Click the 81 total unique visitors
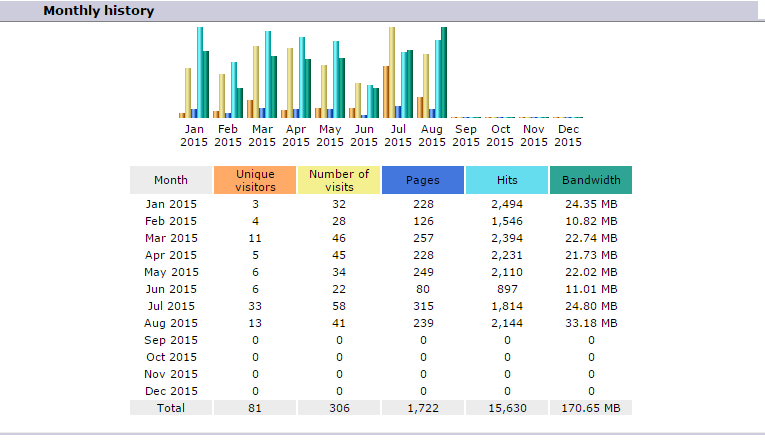This screenshot has width=765, height=445. coord(255,408)
